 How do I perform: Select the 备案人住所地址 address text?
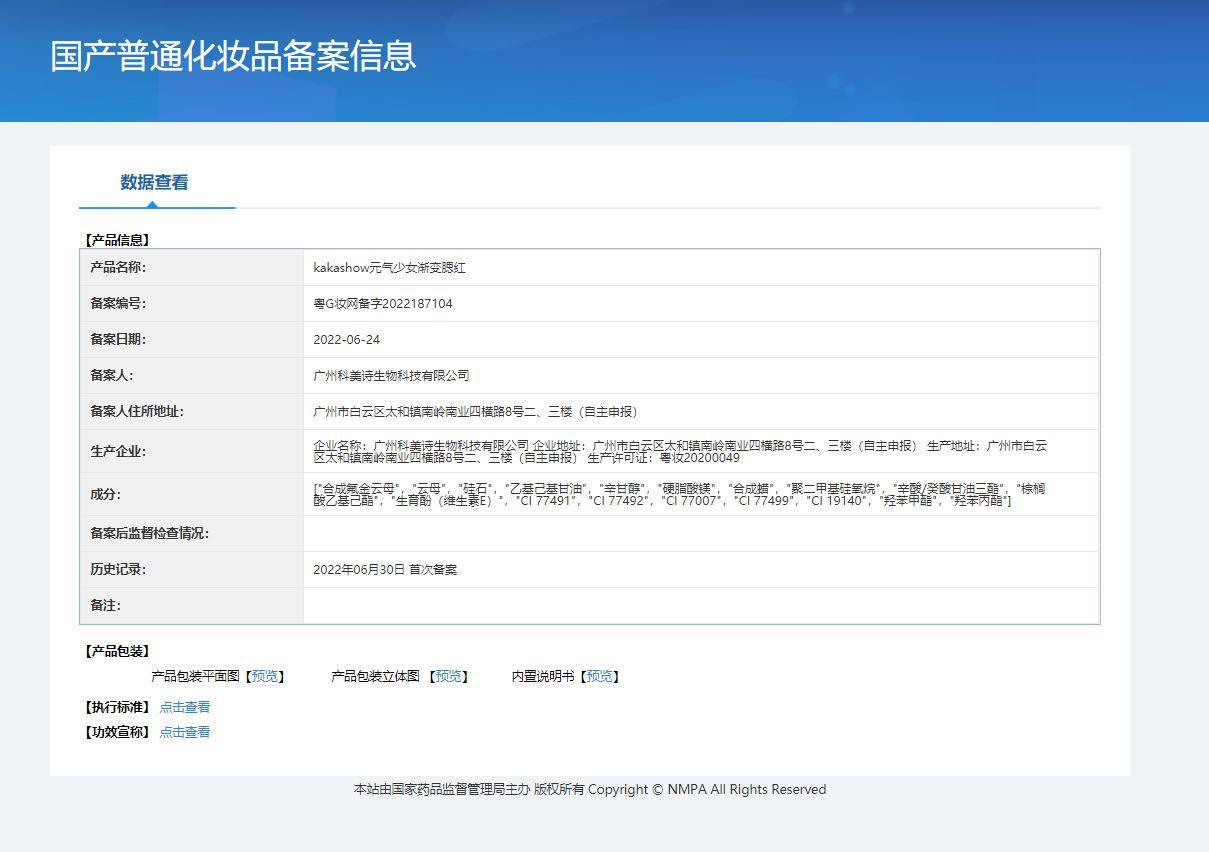(475, 412)
